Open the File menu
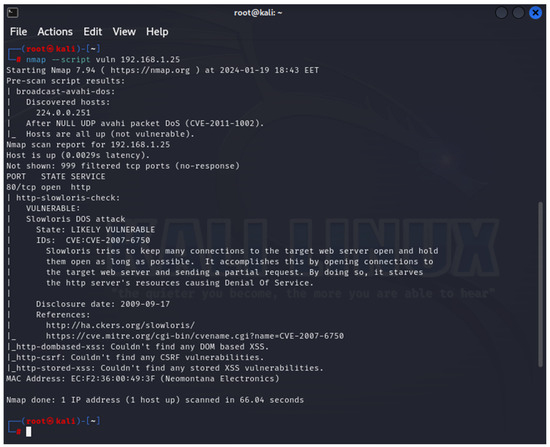 pyautogui.click(x=19, y=32)
